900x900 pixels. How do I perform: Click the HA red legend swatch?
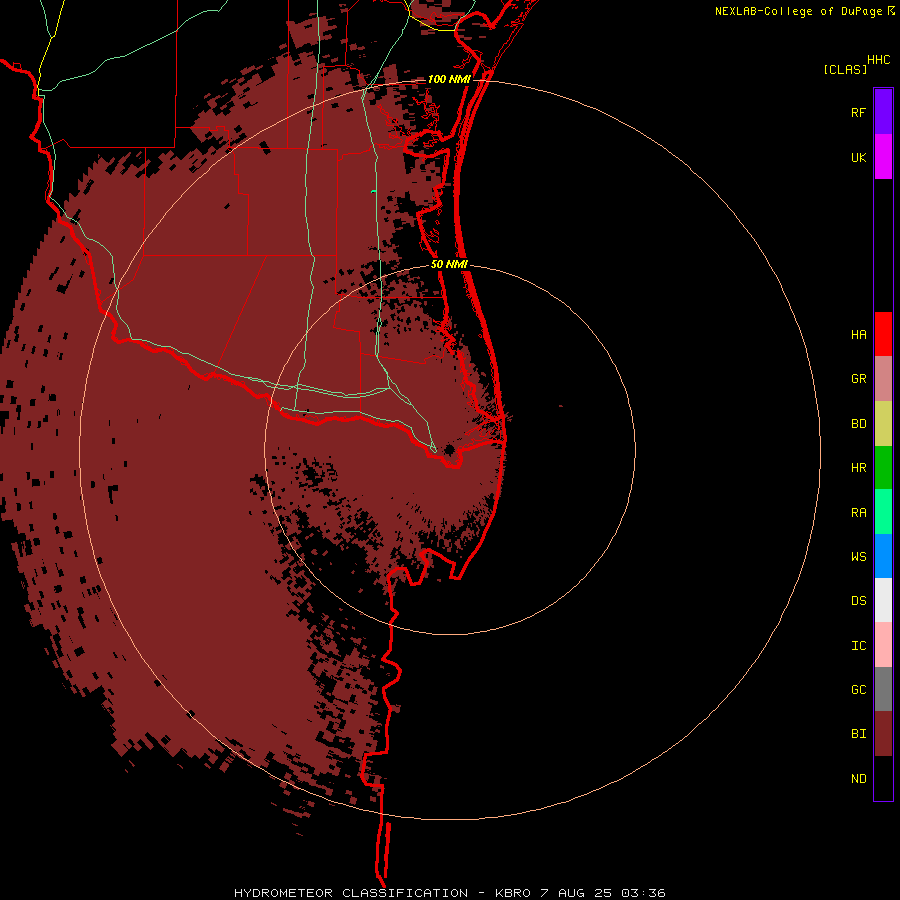(883, 334)
